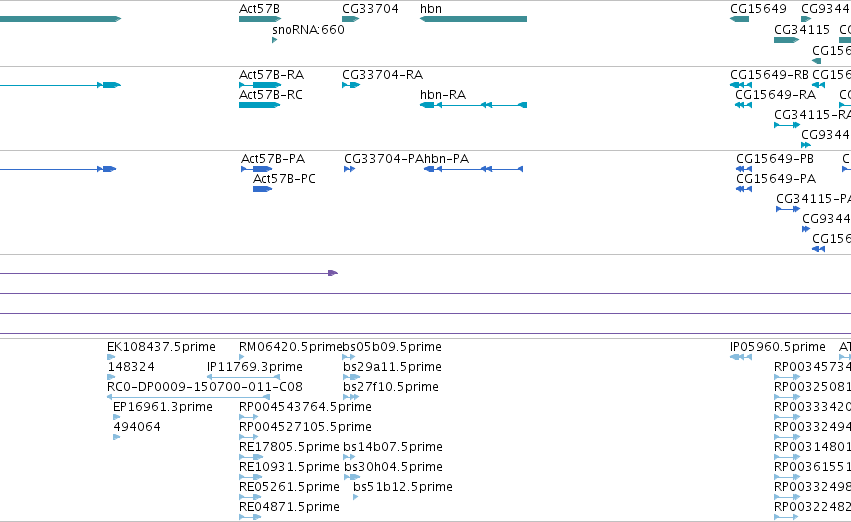Click the bs51b12.5prime small arrow
The width and height of the screenshot is (851, 522).
pyautogui.click(x=355, y=496)
